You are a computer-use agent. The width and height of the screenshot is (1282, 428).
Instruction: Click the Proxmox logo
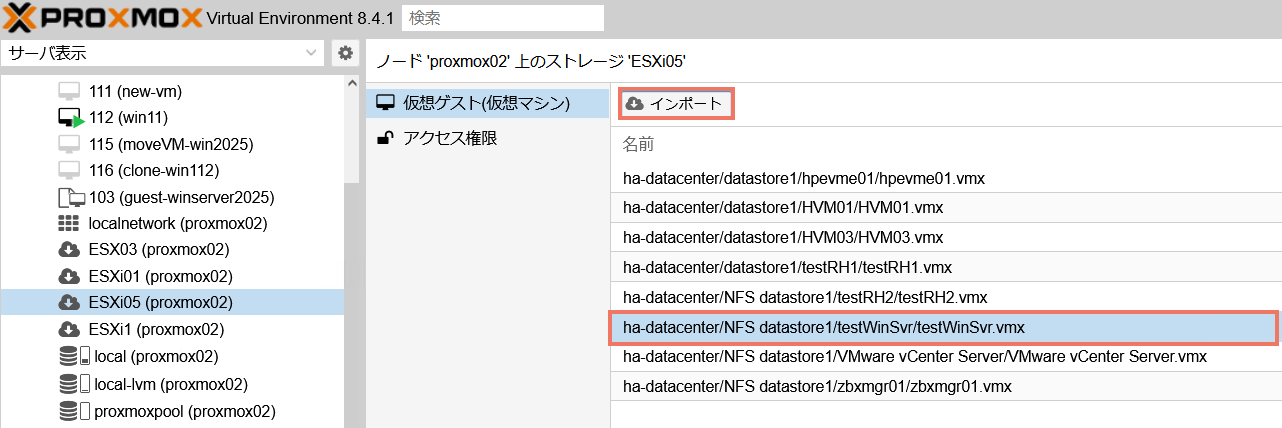tap(100, 17)
